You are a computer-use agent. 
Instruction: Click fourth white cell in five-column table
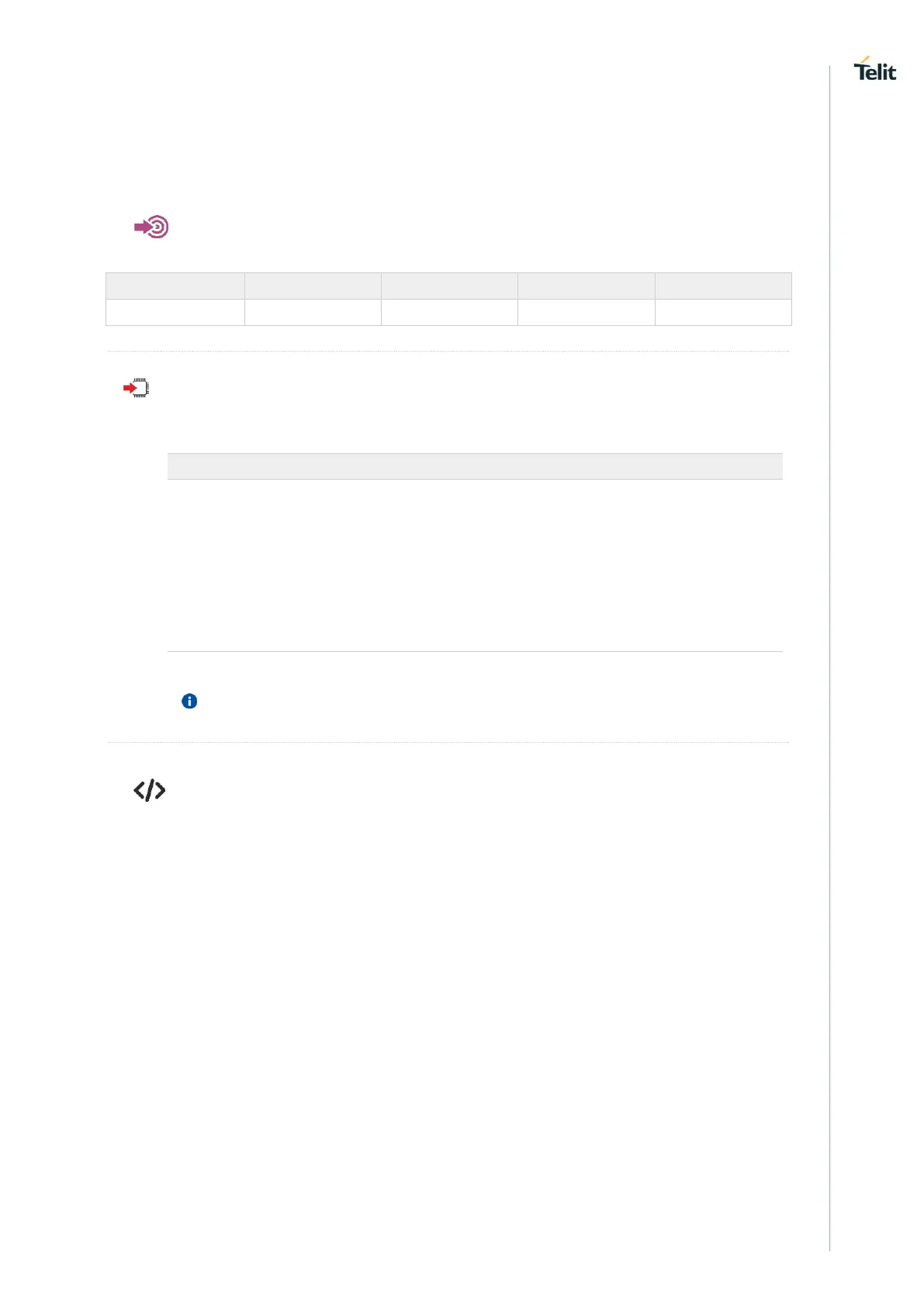click(586, 312)
